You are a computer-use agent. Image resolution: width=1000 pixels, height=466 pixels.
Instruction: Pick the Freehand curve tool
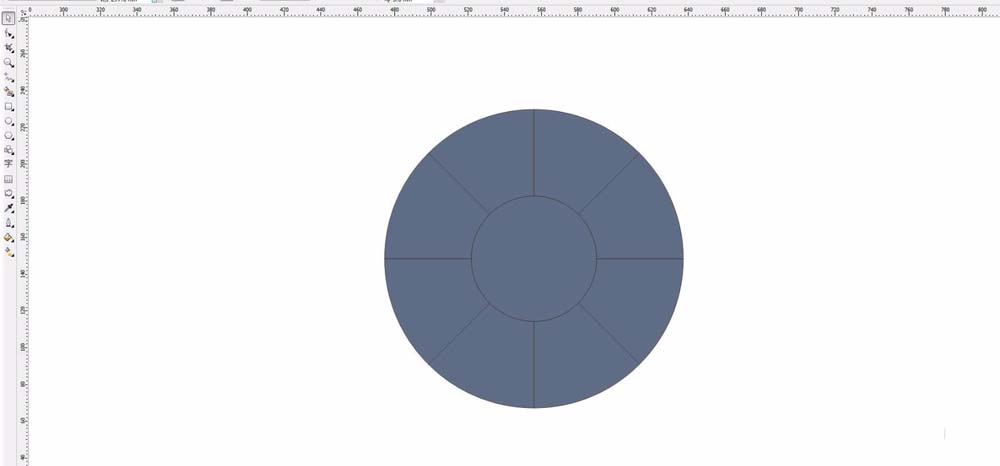click(9, 77)
